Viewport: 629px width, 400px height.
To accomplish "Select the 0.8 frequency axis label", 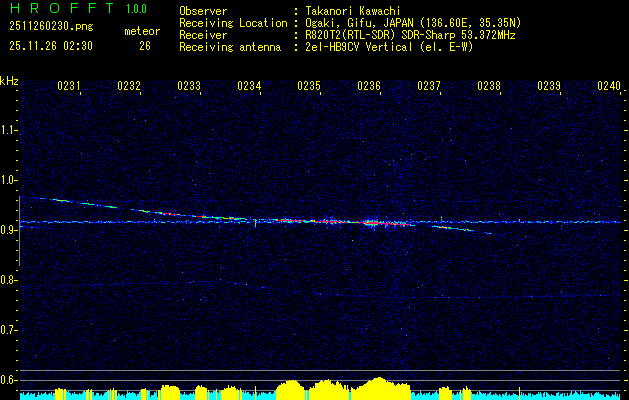I will pyautogui.click(x=9, y=280).
